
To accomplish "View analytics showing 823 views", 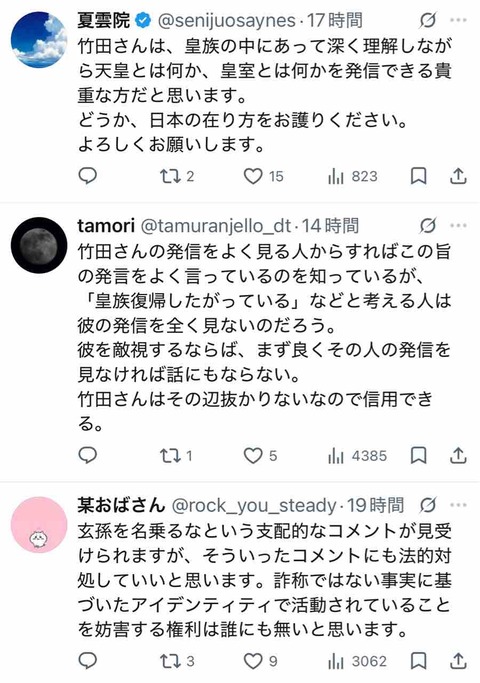I will pyautogui.click(x=352, y=176).
